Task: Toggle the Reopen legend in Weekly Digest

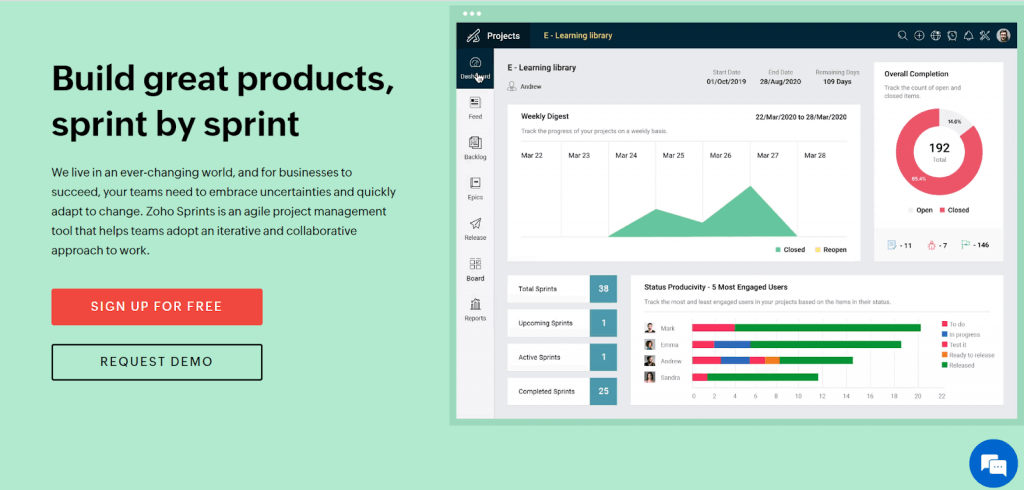Action: pyautogui.click(x=831, y=250)
